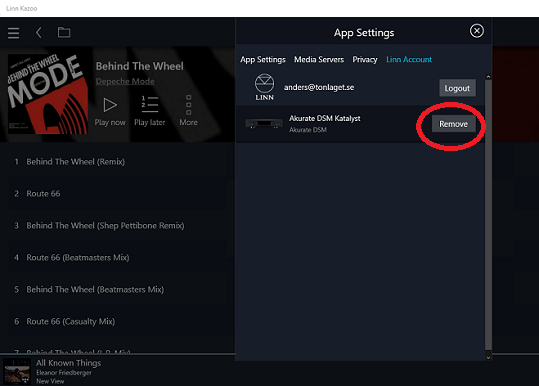Click the Linn logo icon

tap(264, 87)
